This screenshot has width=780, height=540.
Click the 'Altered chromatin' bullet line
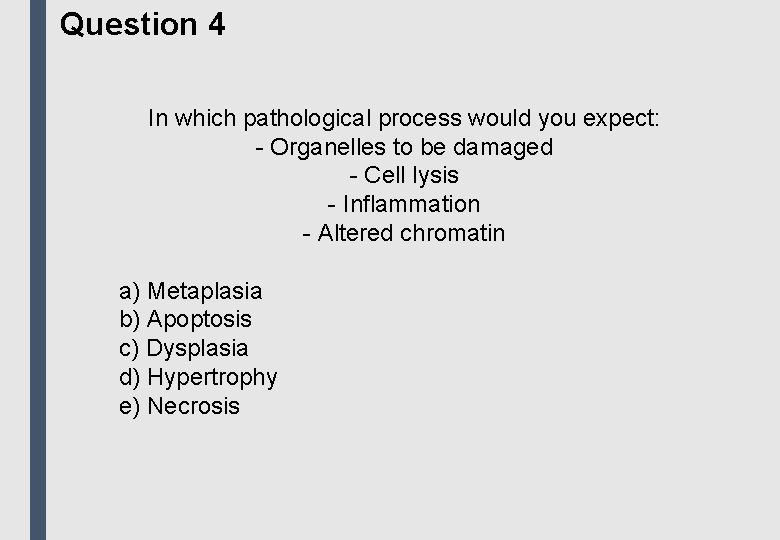[x=403, y=233]
